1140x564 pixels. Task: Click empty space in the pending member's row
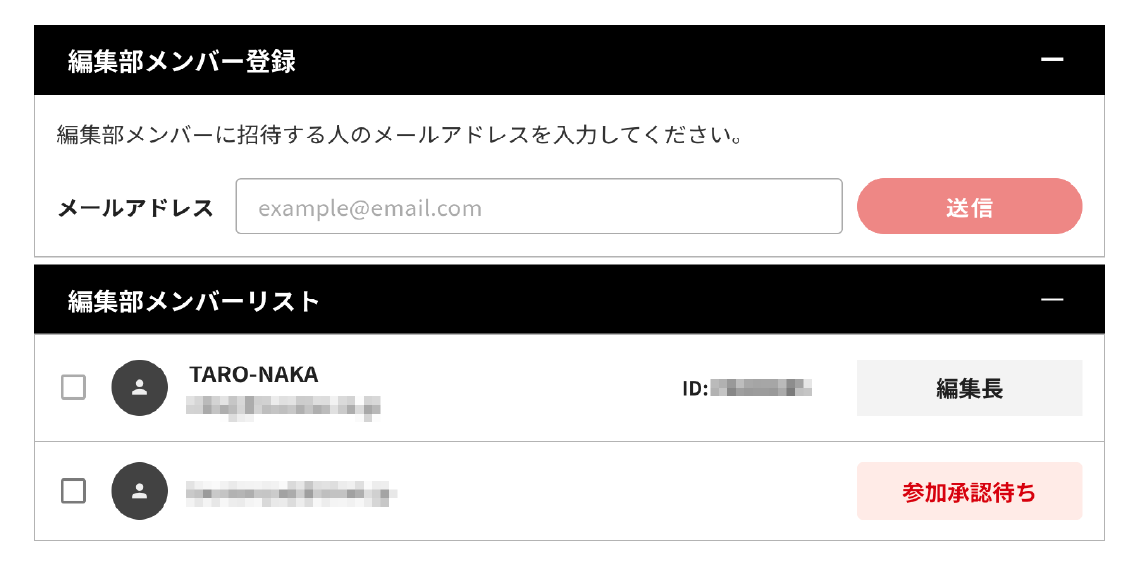[x=620, y=492]
